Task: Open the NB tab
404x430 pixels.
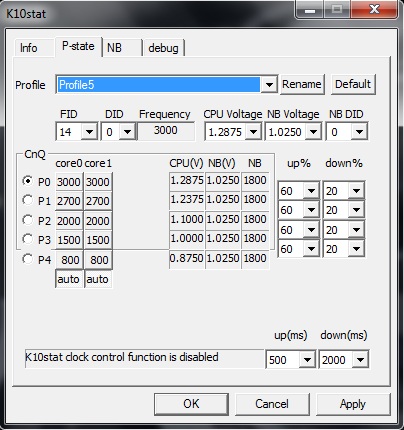Action: click(114, 48)
